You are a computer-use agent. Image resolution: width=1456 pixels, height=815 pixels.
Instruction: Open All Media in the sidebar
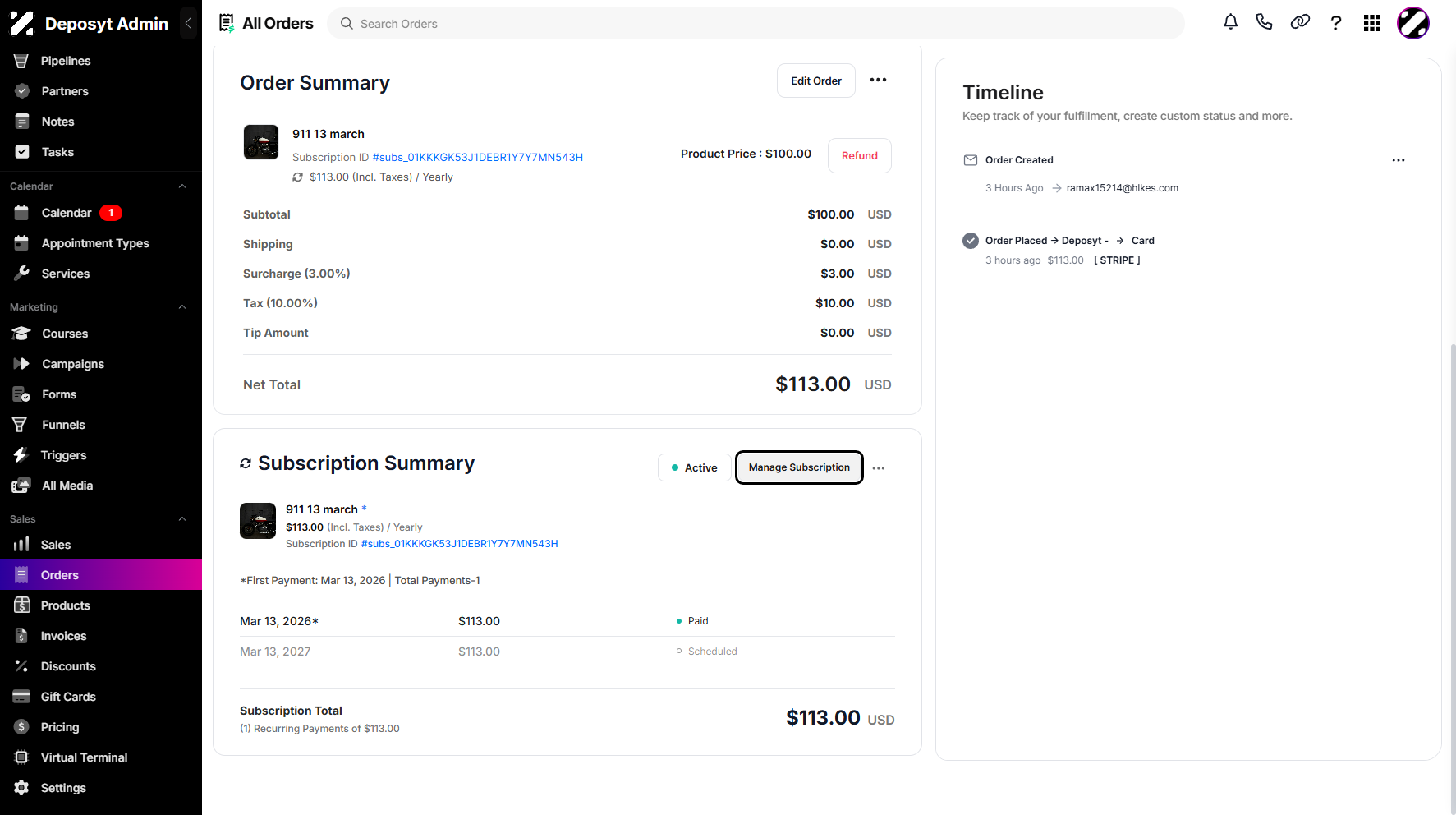click(101, 486)
